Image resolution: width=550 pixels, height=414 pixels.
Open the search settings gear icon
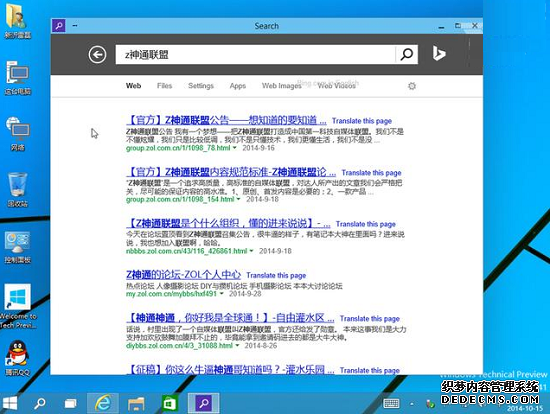click(412, 86)
